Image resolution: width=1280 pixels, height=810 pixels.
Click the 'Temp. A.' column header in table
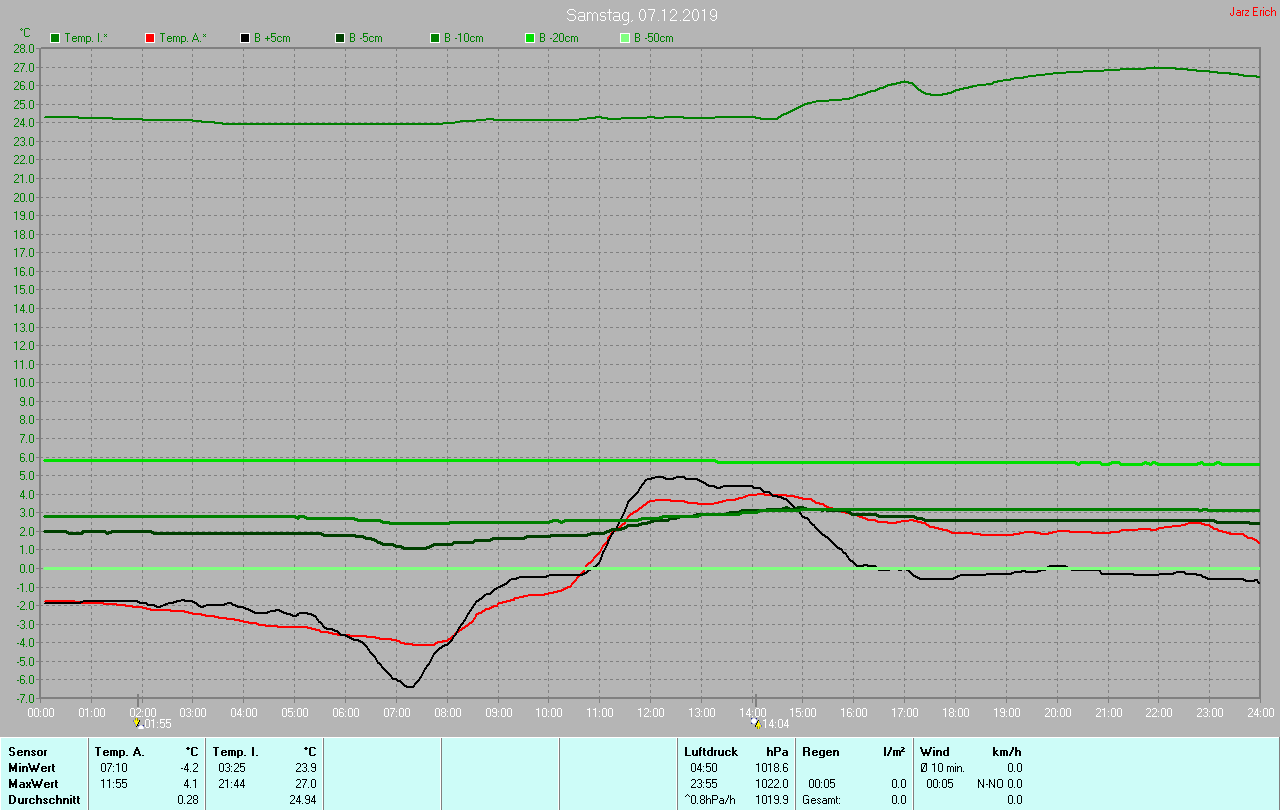(x=119, y=751)
